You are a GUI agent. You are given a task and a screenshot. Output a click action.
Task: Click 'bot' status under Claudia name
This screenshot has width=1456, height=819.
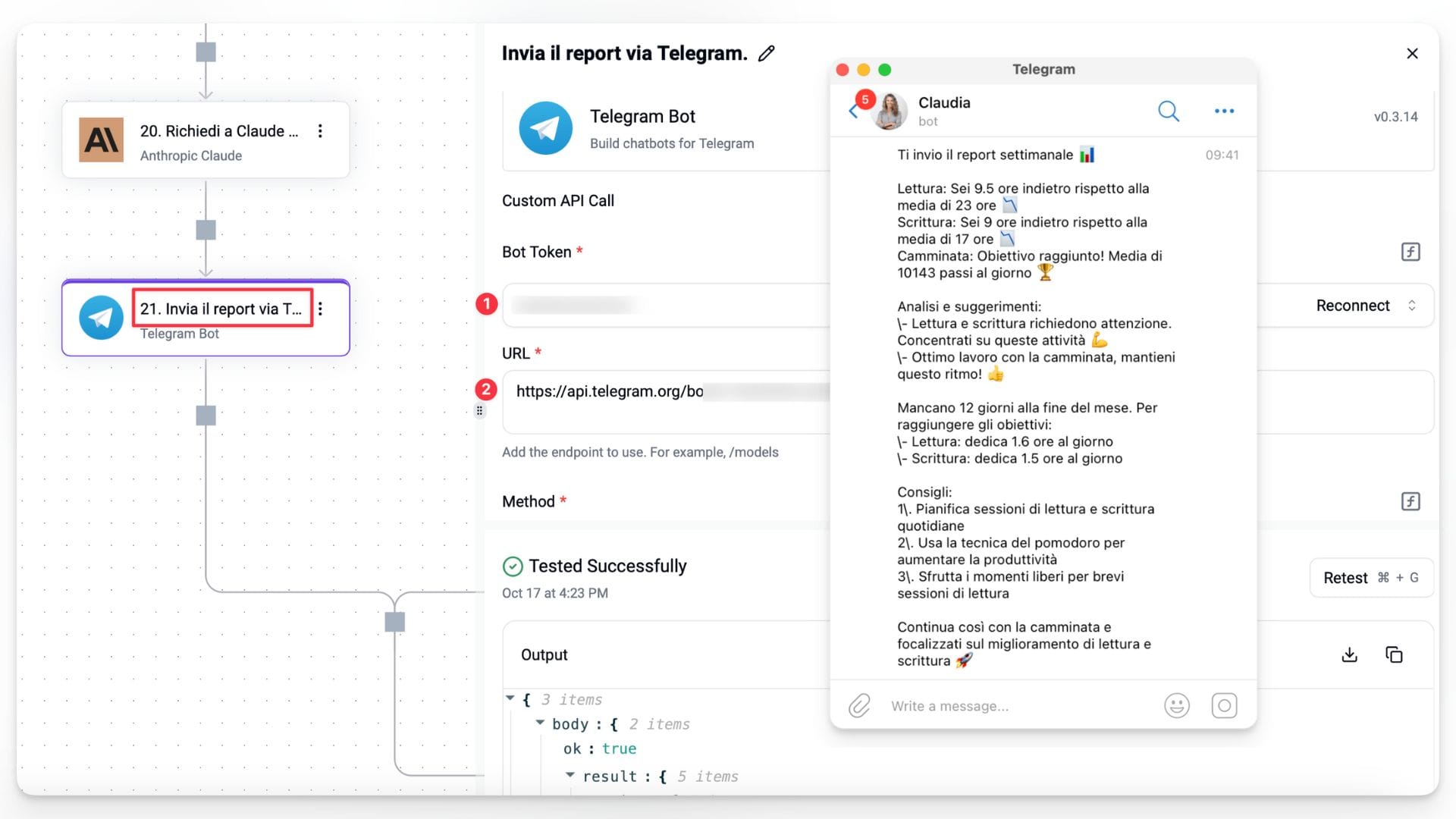928,121
